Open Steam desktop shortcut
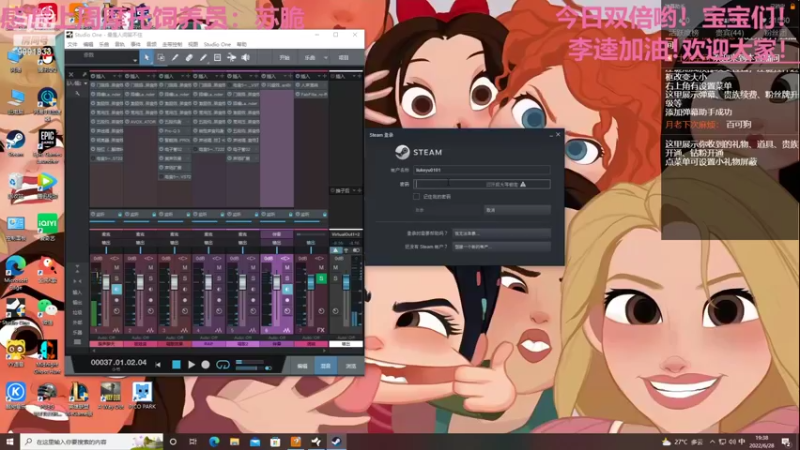This screenshot has height=450, width=800. 16,144
